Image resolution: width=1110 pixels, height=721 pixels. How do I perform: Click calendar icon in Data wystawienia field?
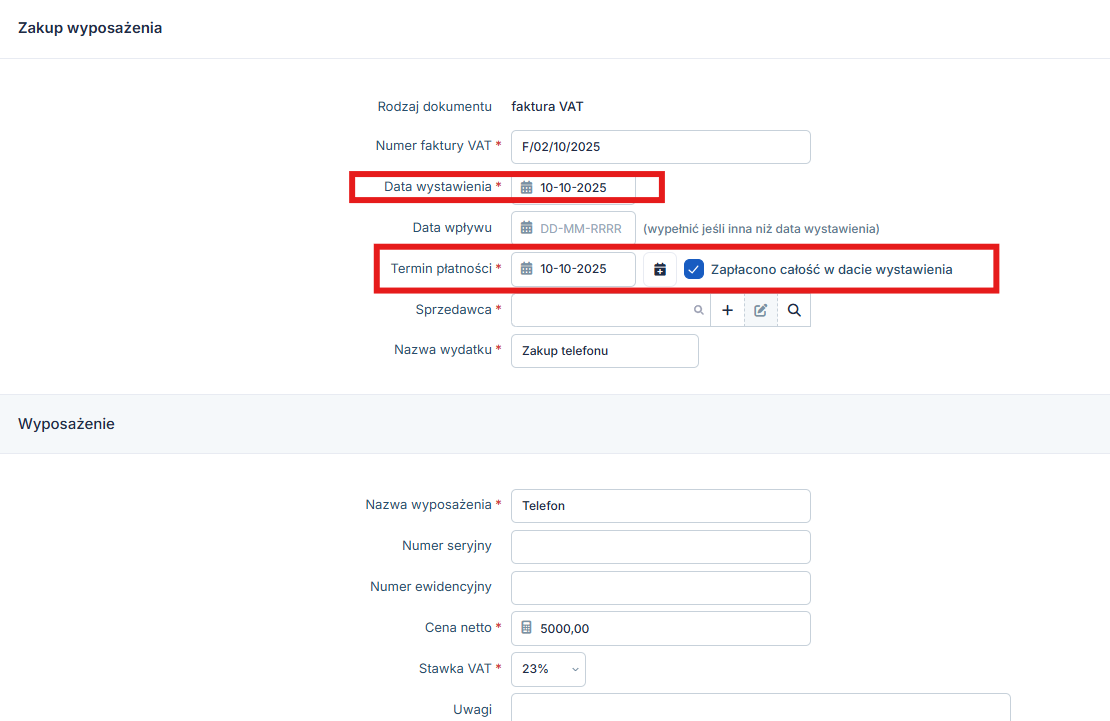pos(527,187)
